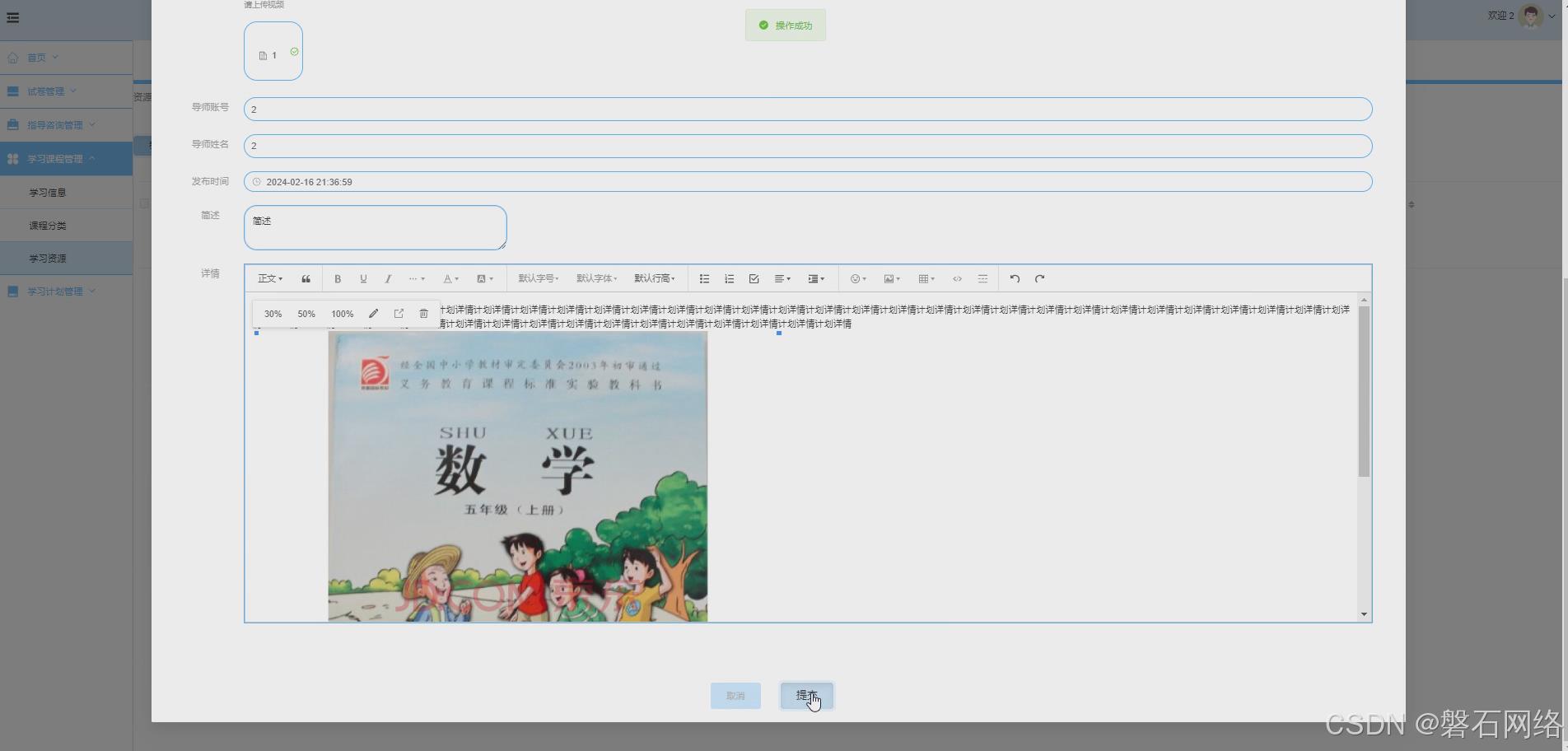Open the 默认字体 font family dropdown
This screenshot has width=1568, height=751.
pyautogui.click(x=596, y=279)
